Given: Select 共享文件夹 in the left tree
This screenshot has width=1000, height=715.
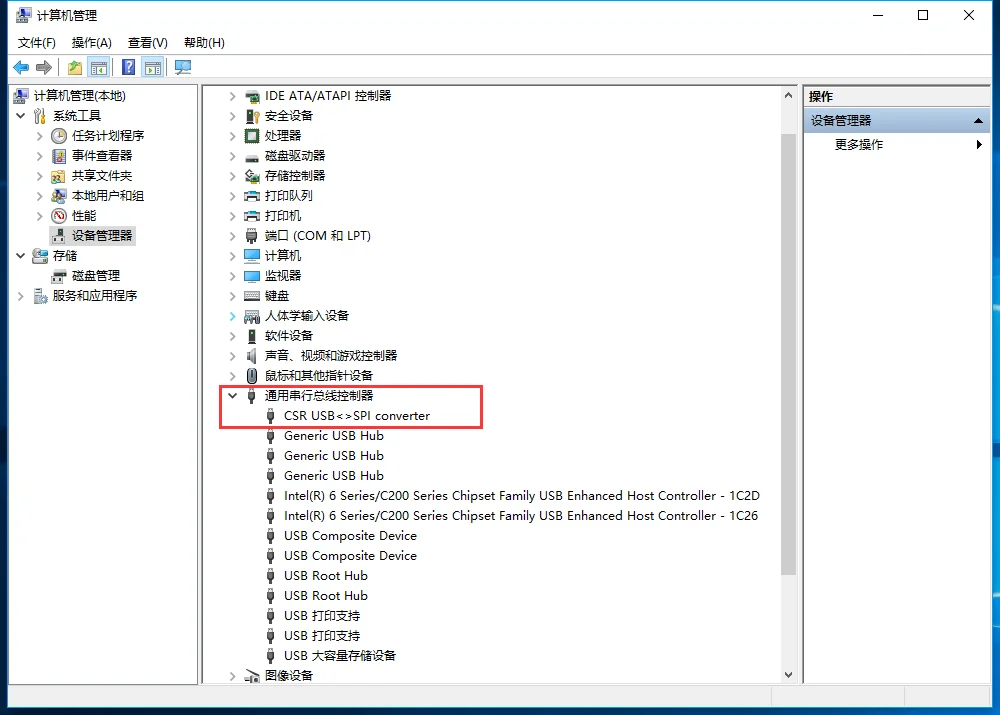Looking at the screenshot, I should pyautogui.click(x=101, y=176).
